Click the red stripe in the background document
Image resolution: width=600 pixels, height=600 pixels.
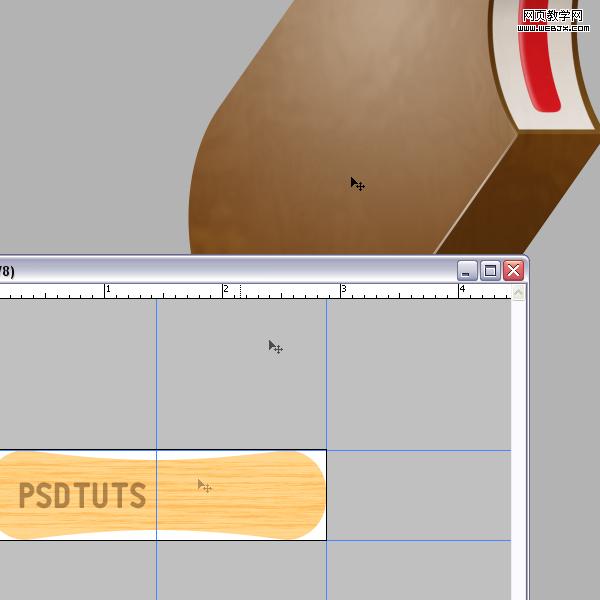[538, 57]
